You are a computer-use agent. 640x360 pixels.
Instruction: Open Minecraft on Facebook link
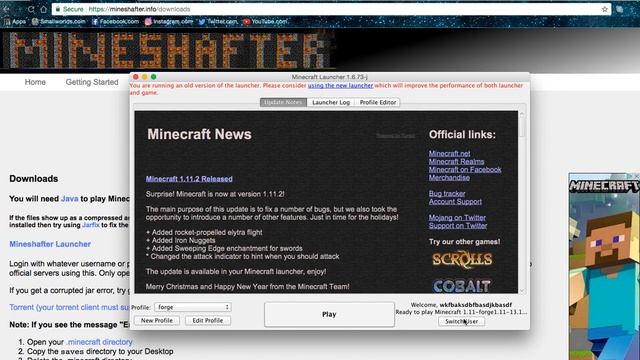(x=465, y=169)
